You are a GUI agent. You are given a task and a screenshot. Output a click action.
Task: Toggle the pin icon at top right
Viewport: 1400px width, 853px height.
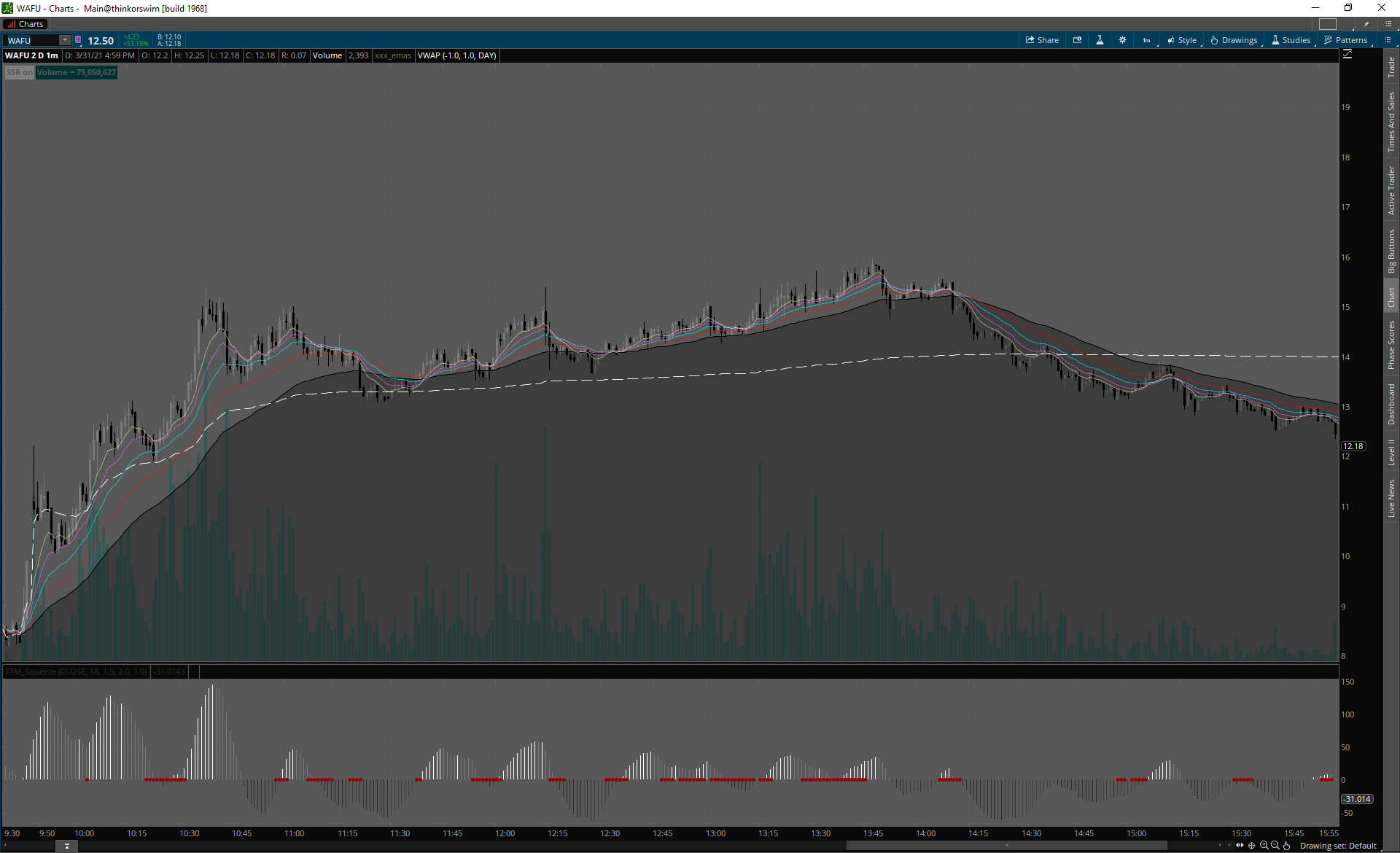click(1366, 24)
